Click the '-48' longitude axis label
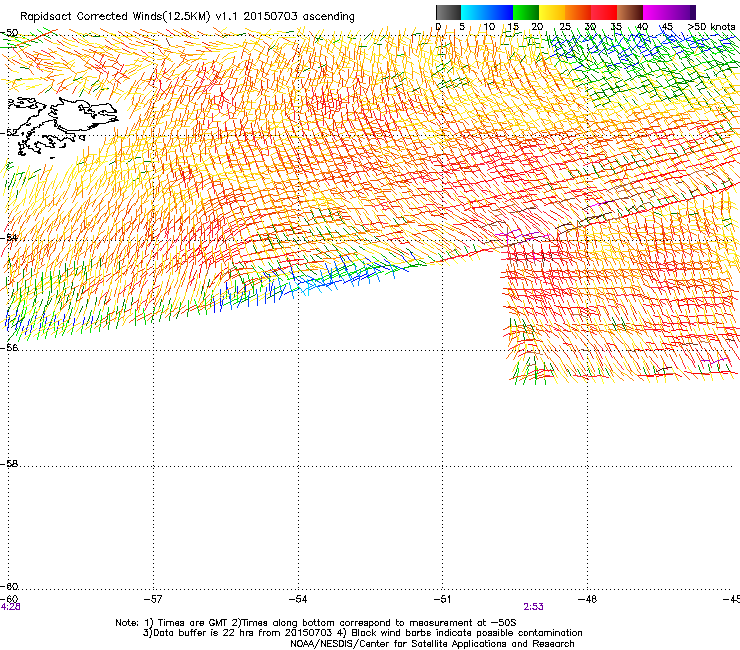 (587, 599)
